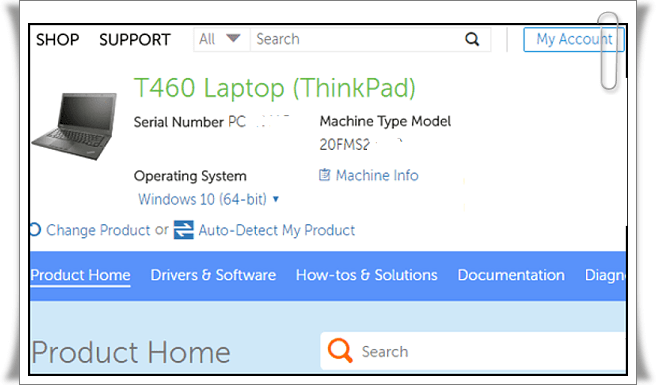Image resolution: width=656 pixels, height=385 pixels.
Task: Click the top search magnifier icon
Action: click(472, 39)
